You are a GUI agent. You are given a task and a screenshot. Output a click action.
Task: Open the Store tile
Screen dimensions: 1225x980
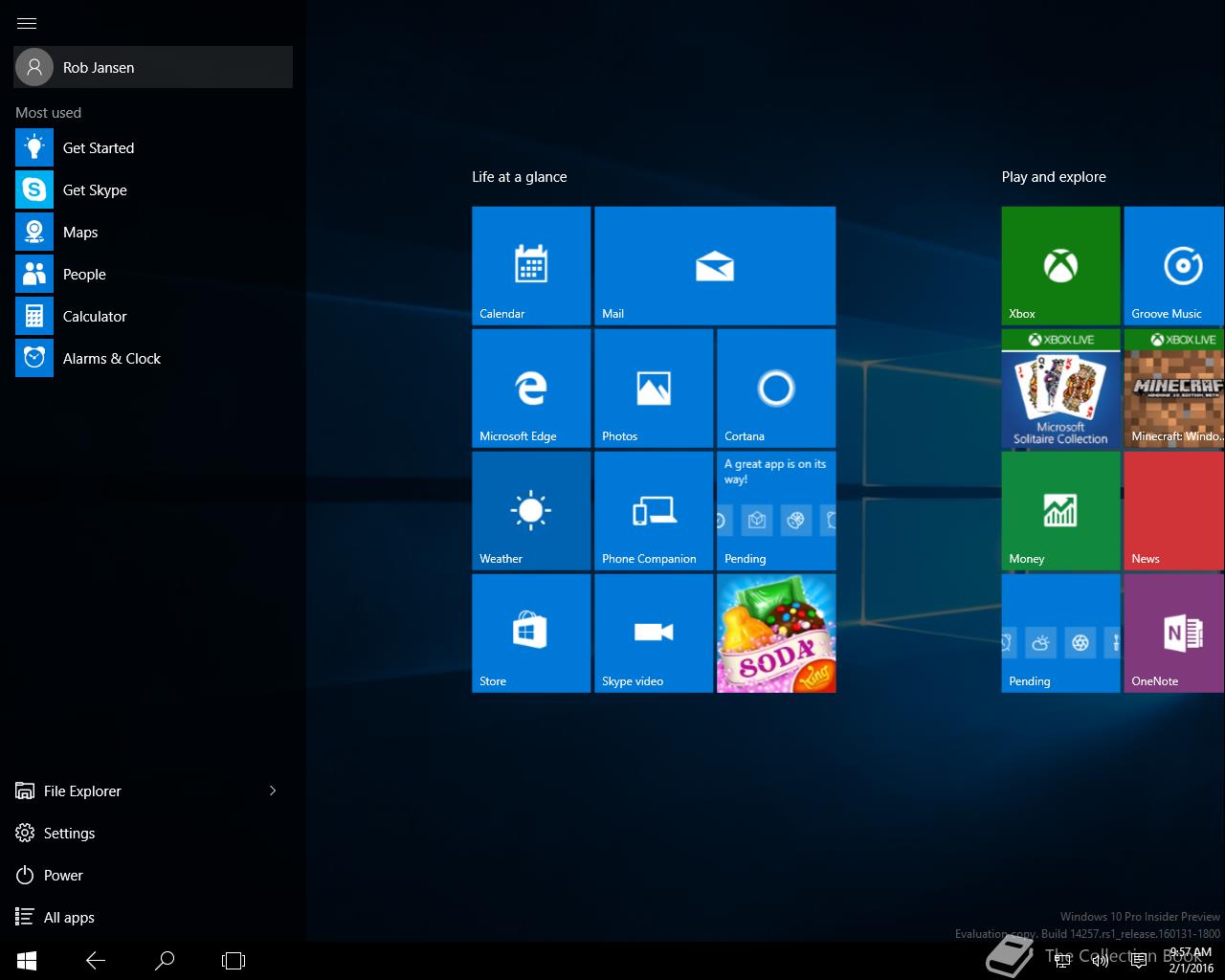(531, 634)
